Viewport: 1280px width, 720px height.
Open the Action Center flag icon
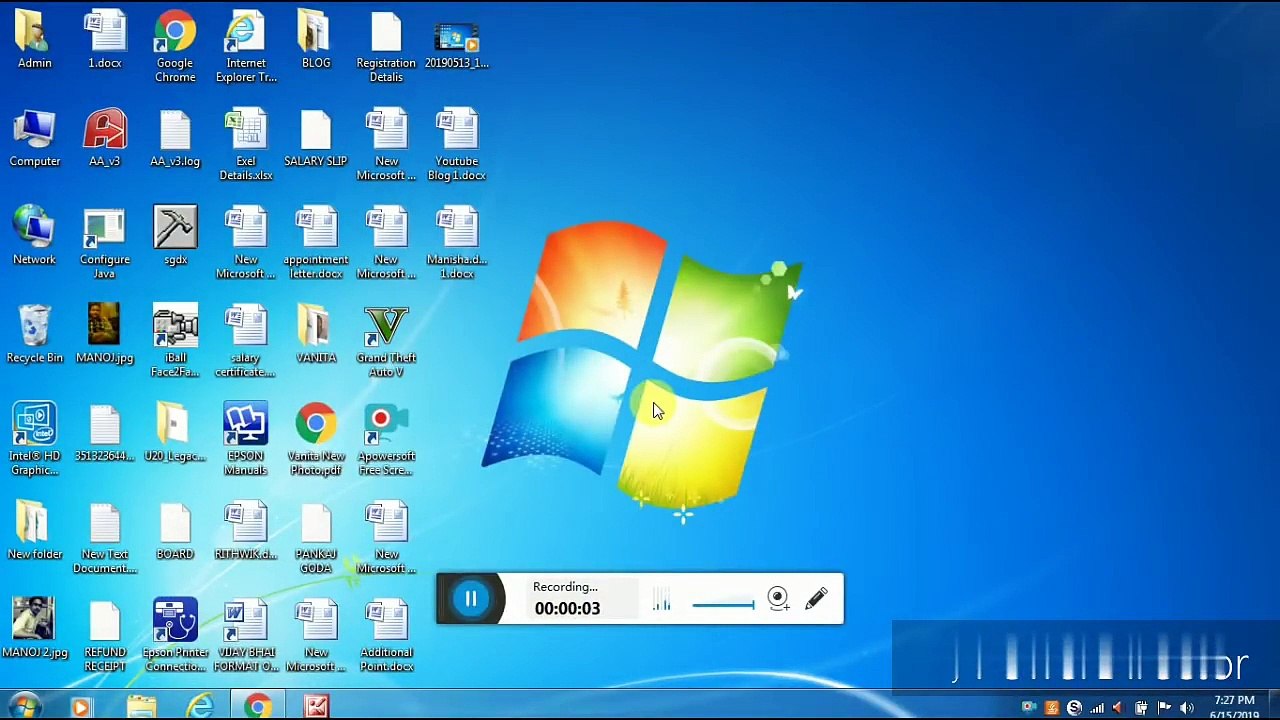pos(1164,709)
